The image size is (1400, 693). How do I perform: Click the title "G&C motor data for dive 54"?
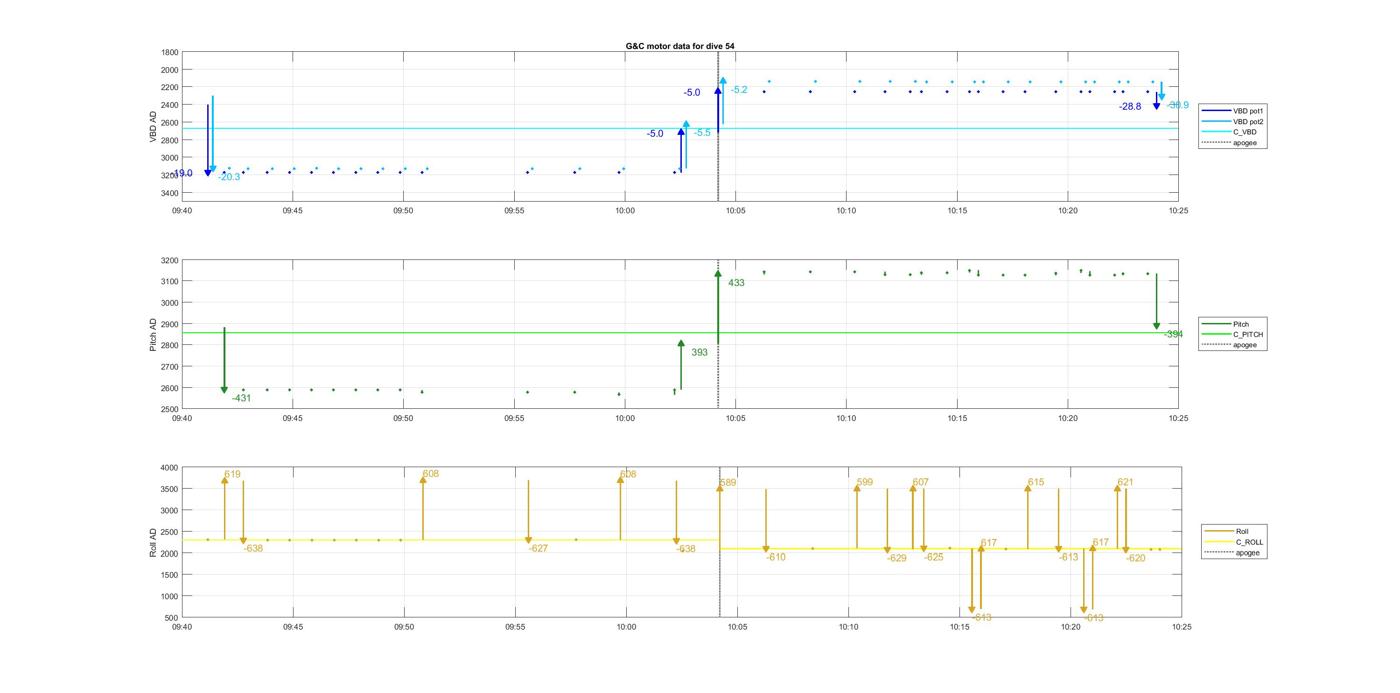(x=680, y=46)
